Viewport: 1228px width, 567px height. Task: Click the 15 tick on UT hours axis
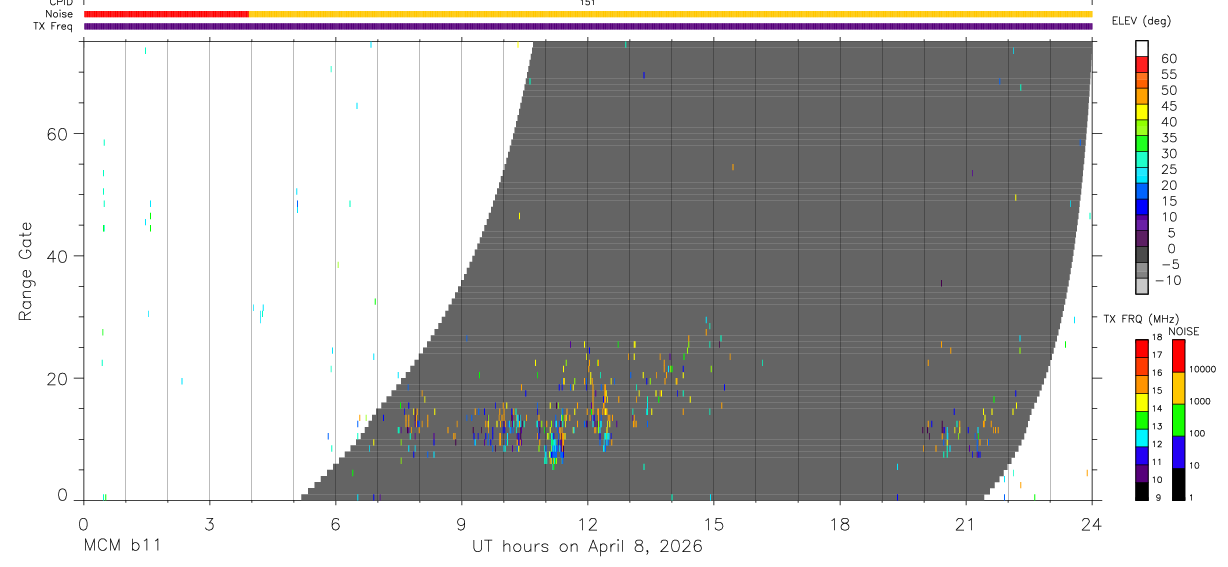point(714,524)
